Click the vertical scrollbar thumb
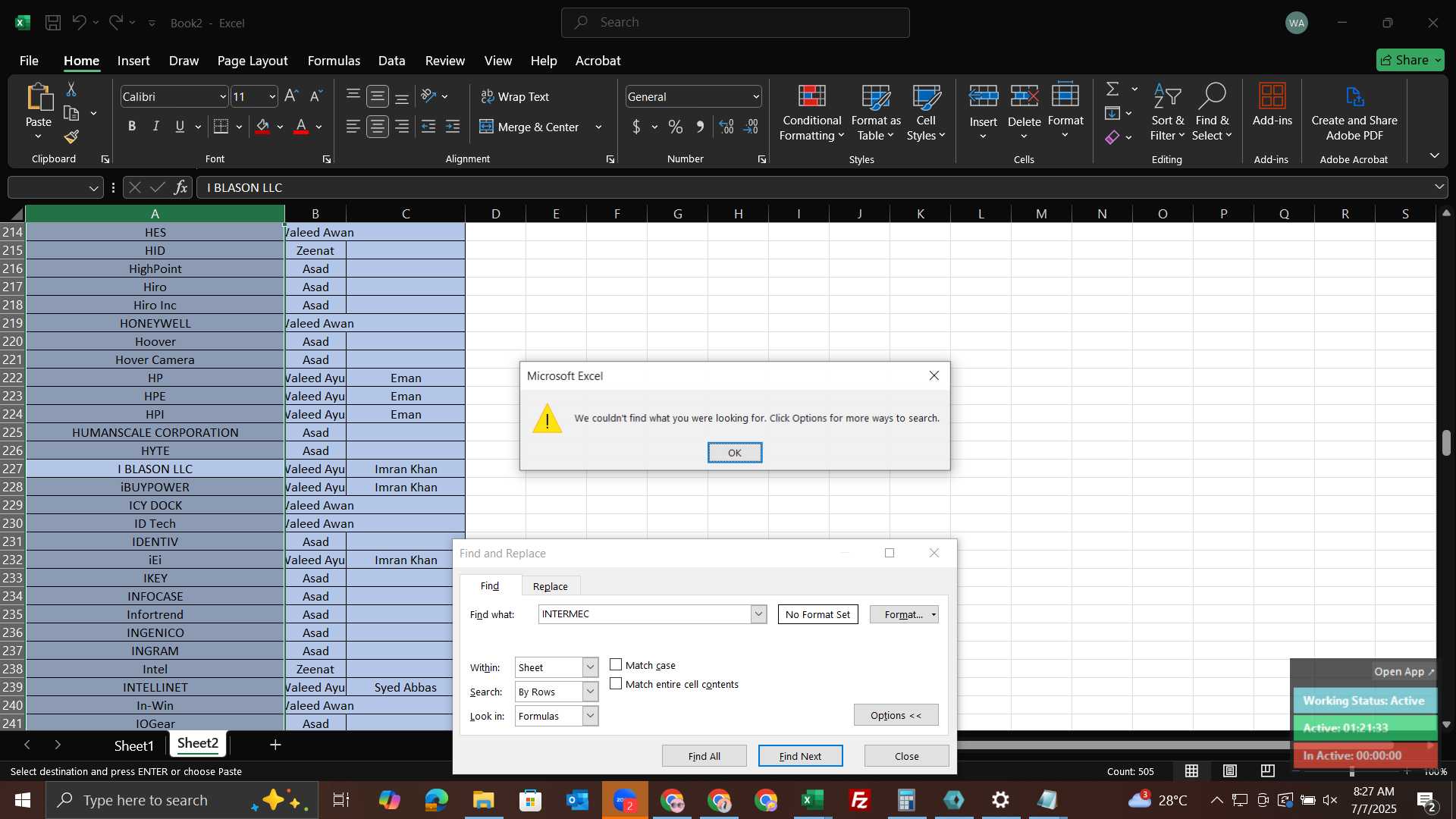This screenshot has width=1456, height=819. tap(1446, 443)
